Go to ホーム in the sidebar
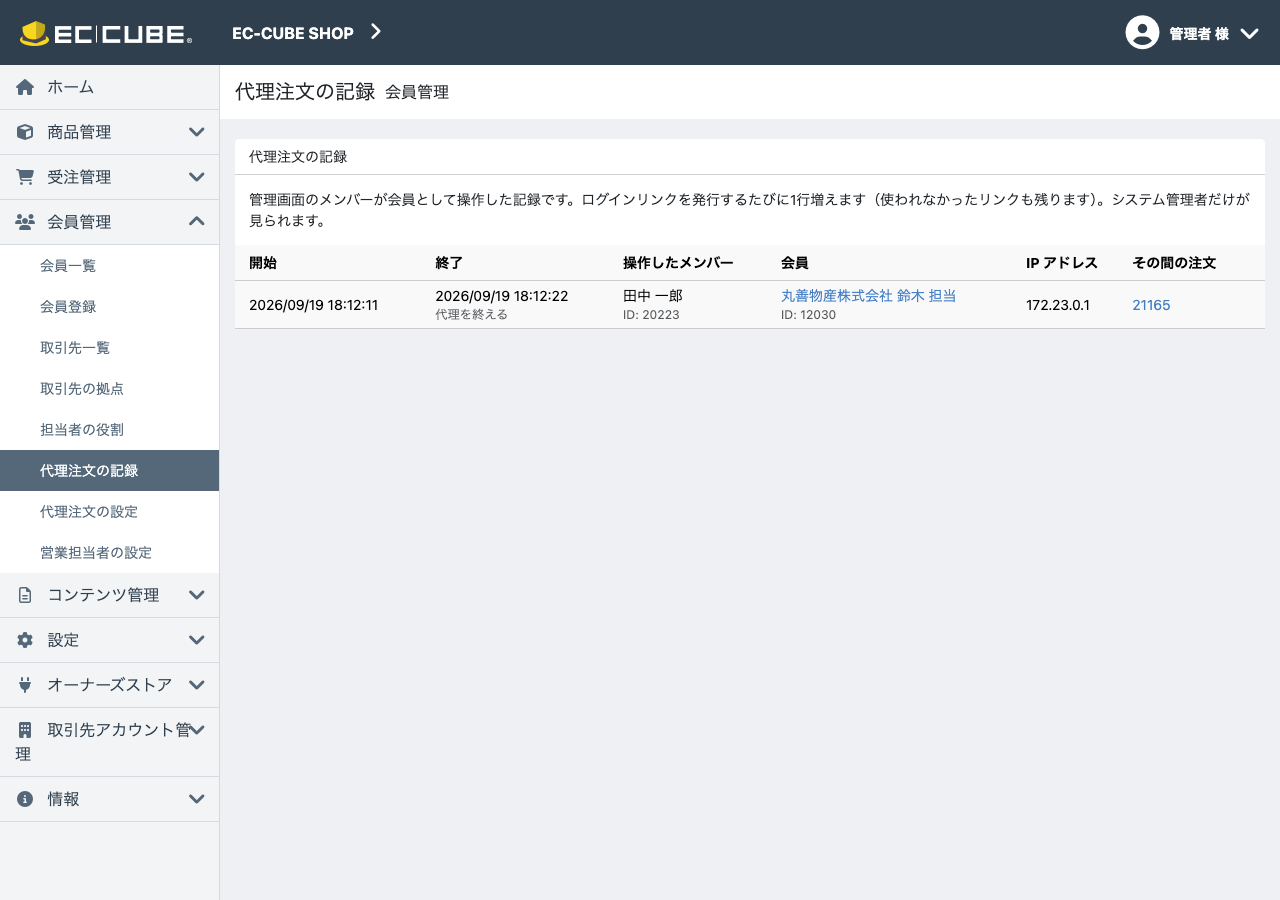The width and height of the screenshot is (1280, 900). pos(110,87)
